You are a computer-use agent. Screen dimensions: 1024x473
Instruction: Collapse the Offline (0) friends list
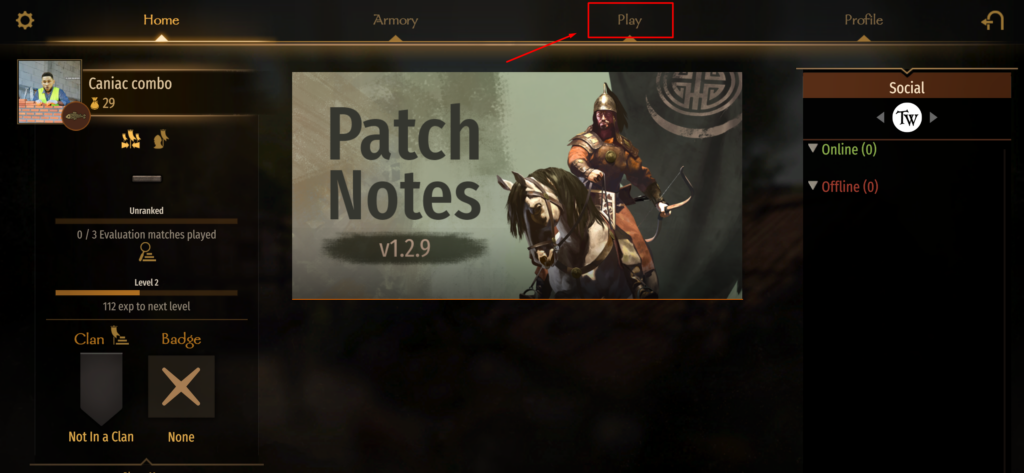[812, 186]
